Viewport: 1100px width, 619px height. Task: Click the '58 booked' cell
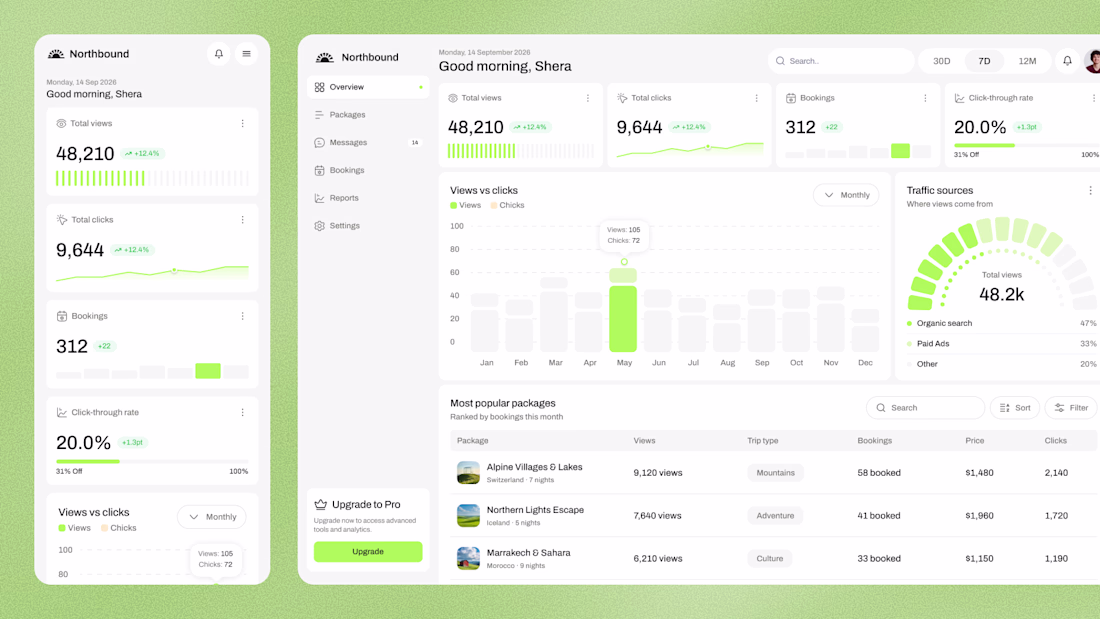(879, 473)
